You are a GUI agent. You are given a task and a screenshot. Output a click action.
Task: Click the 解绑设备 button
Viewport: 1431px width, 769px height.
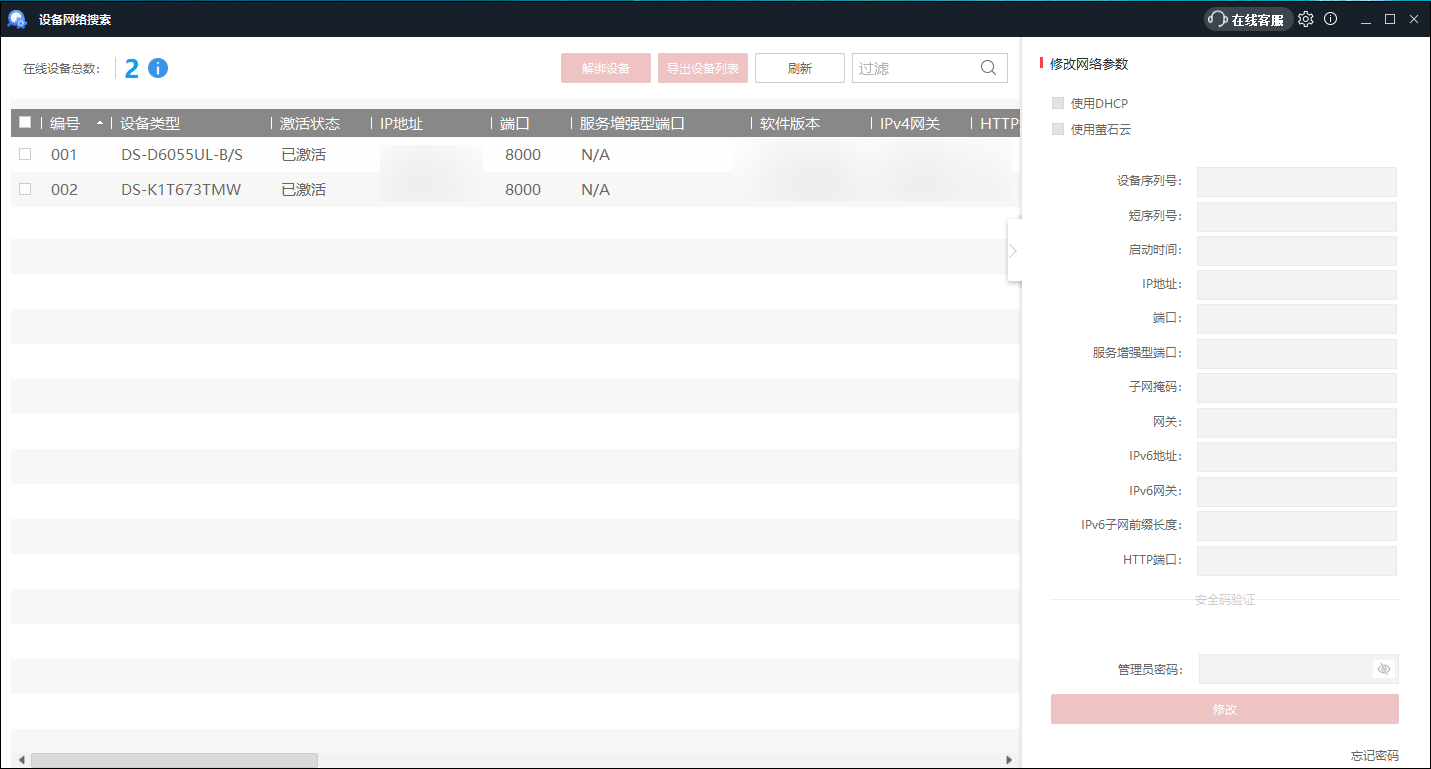pyautogui.click(x=606, y=68)
